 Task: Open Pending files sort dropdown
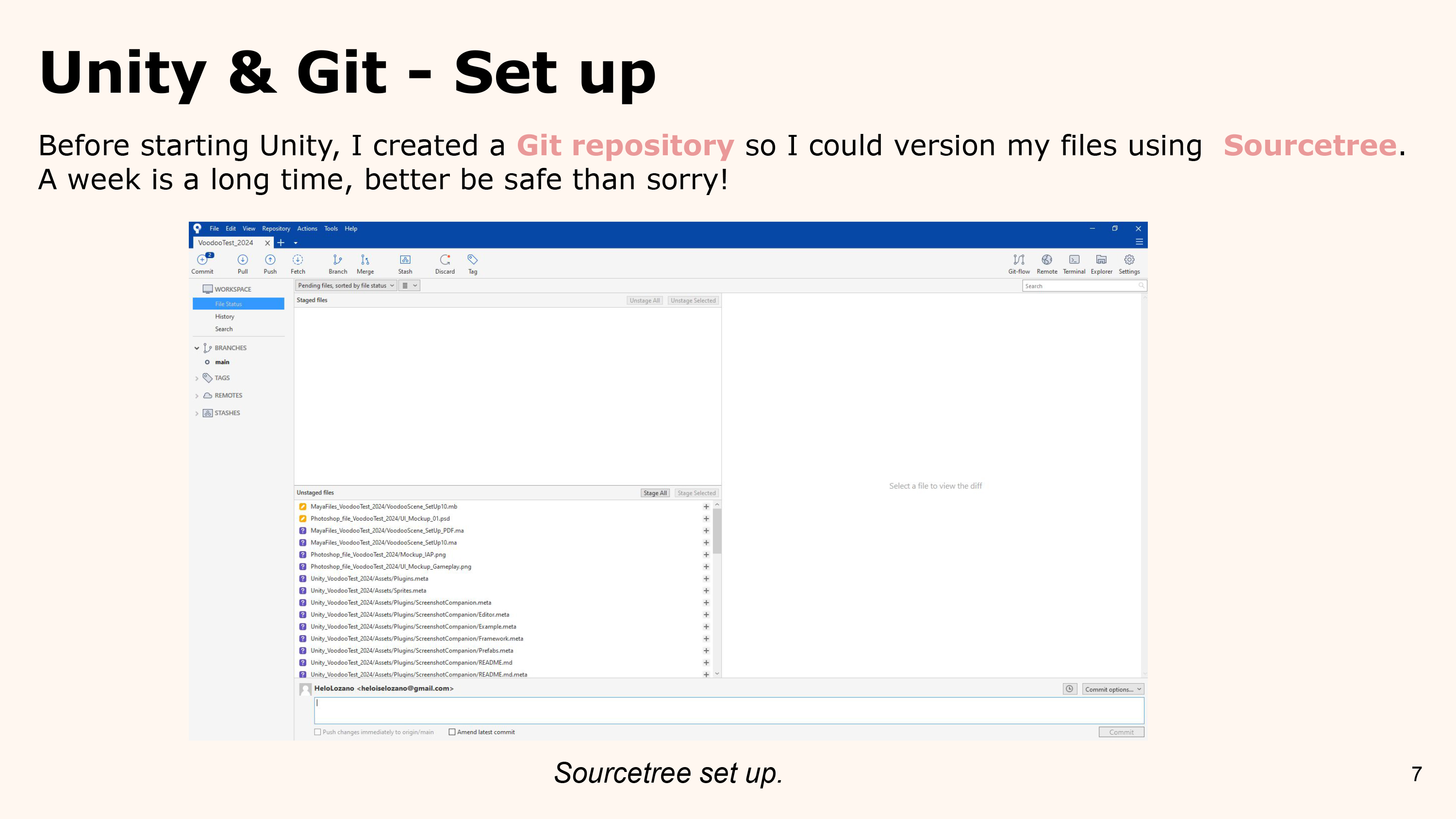(x=346, y=285)
